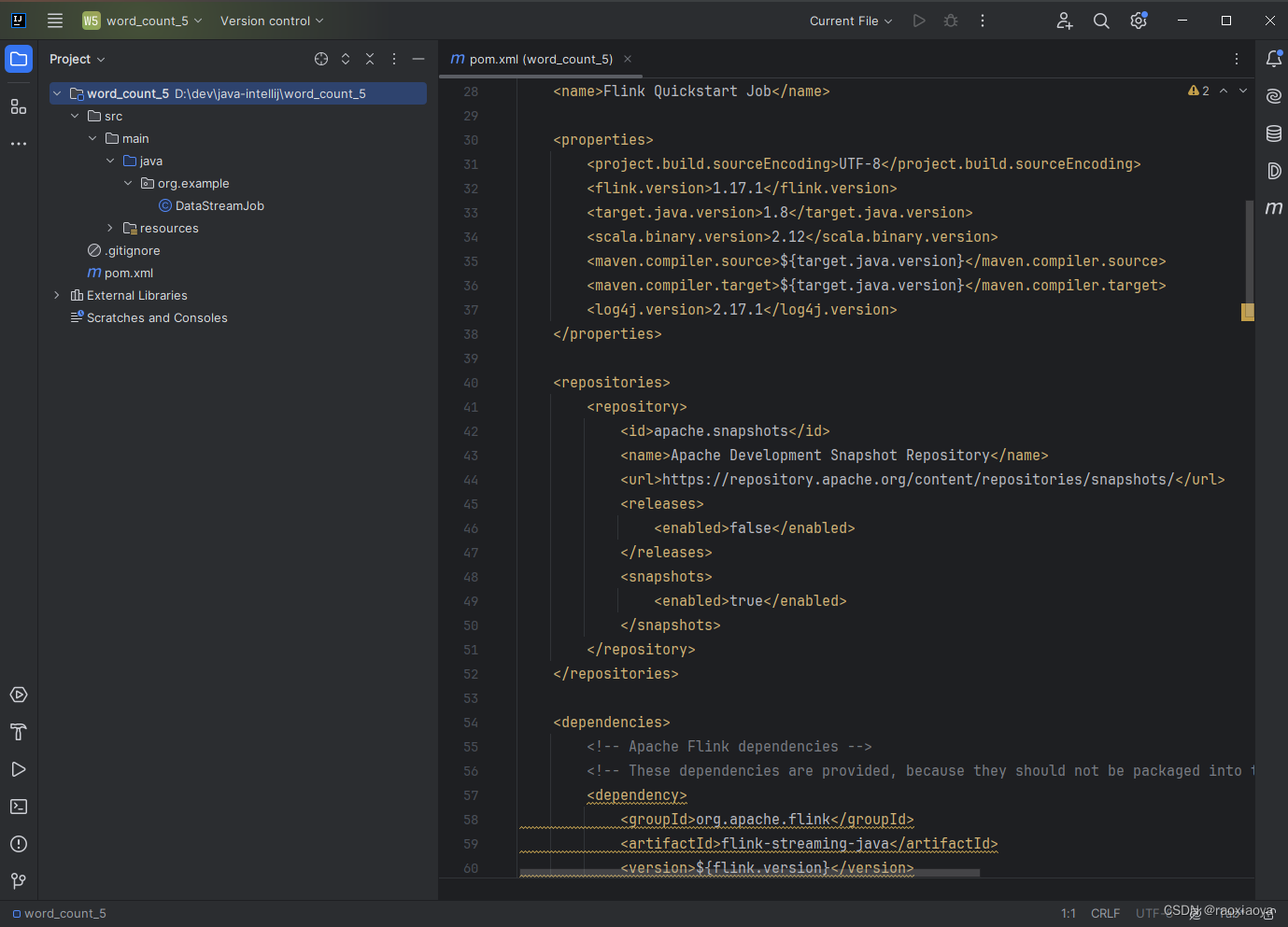Open editor tab options menu

coord(1237,59)
